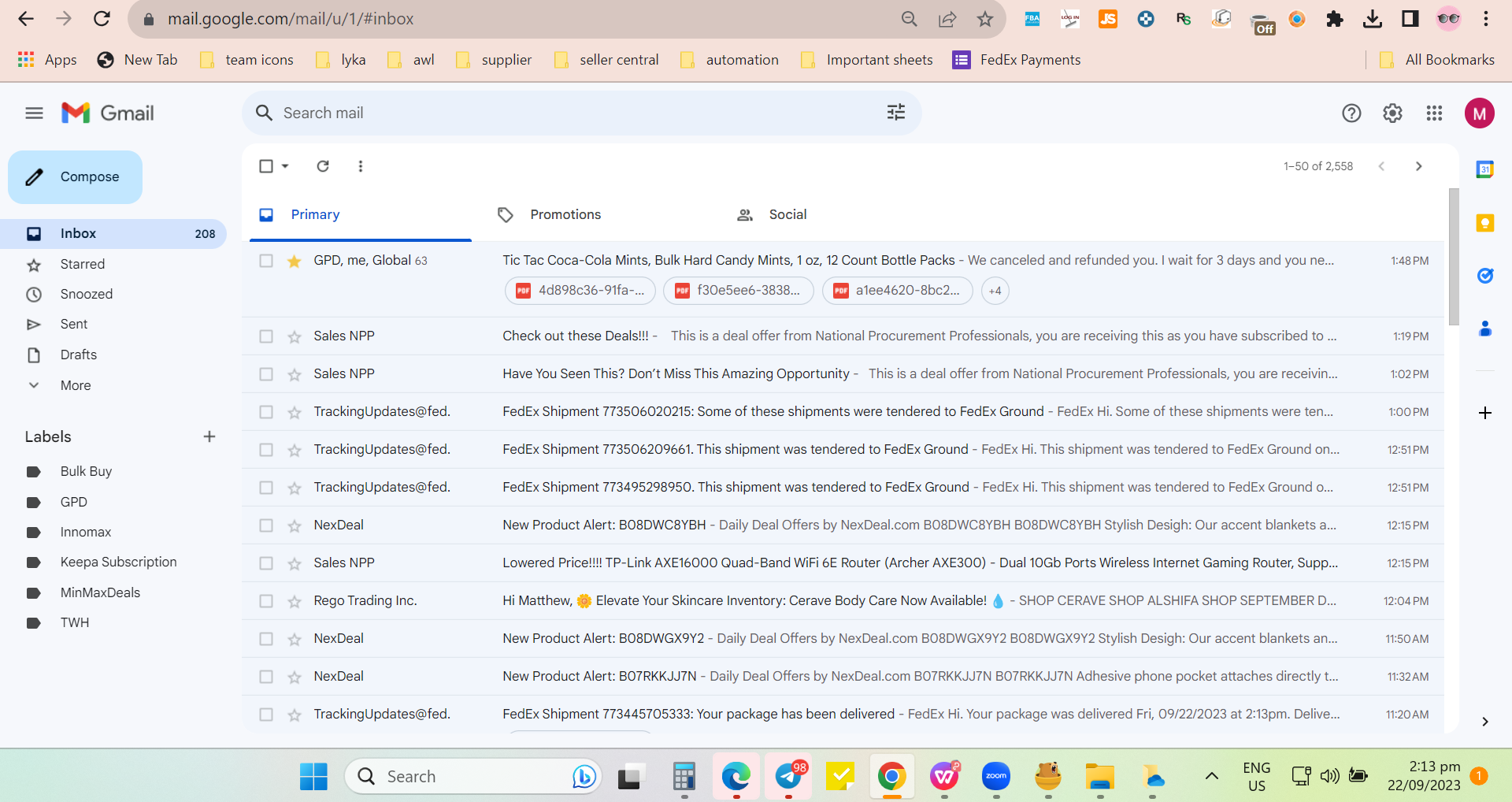This screenshot has width=1512, height=802.
Task: Open Google Calendar side panel
Action: (x=1484, y=169)
